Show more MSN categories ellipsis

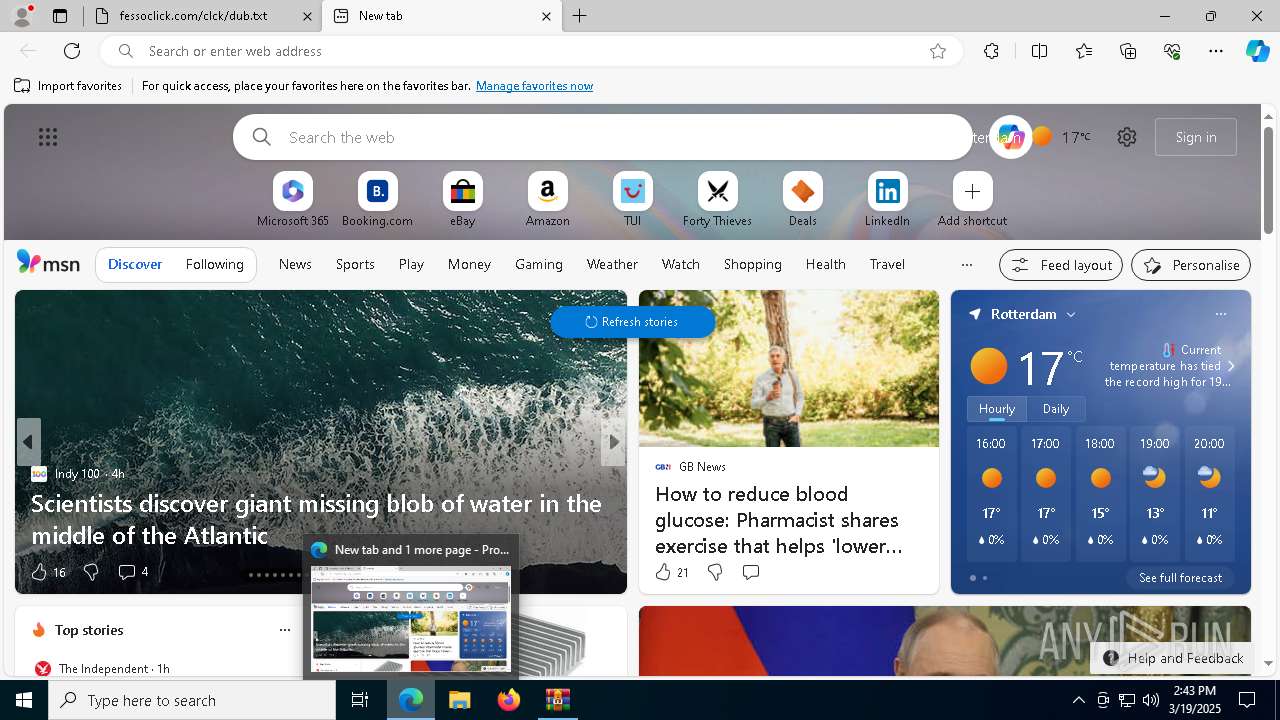[x=966, y=265]
